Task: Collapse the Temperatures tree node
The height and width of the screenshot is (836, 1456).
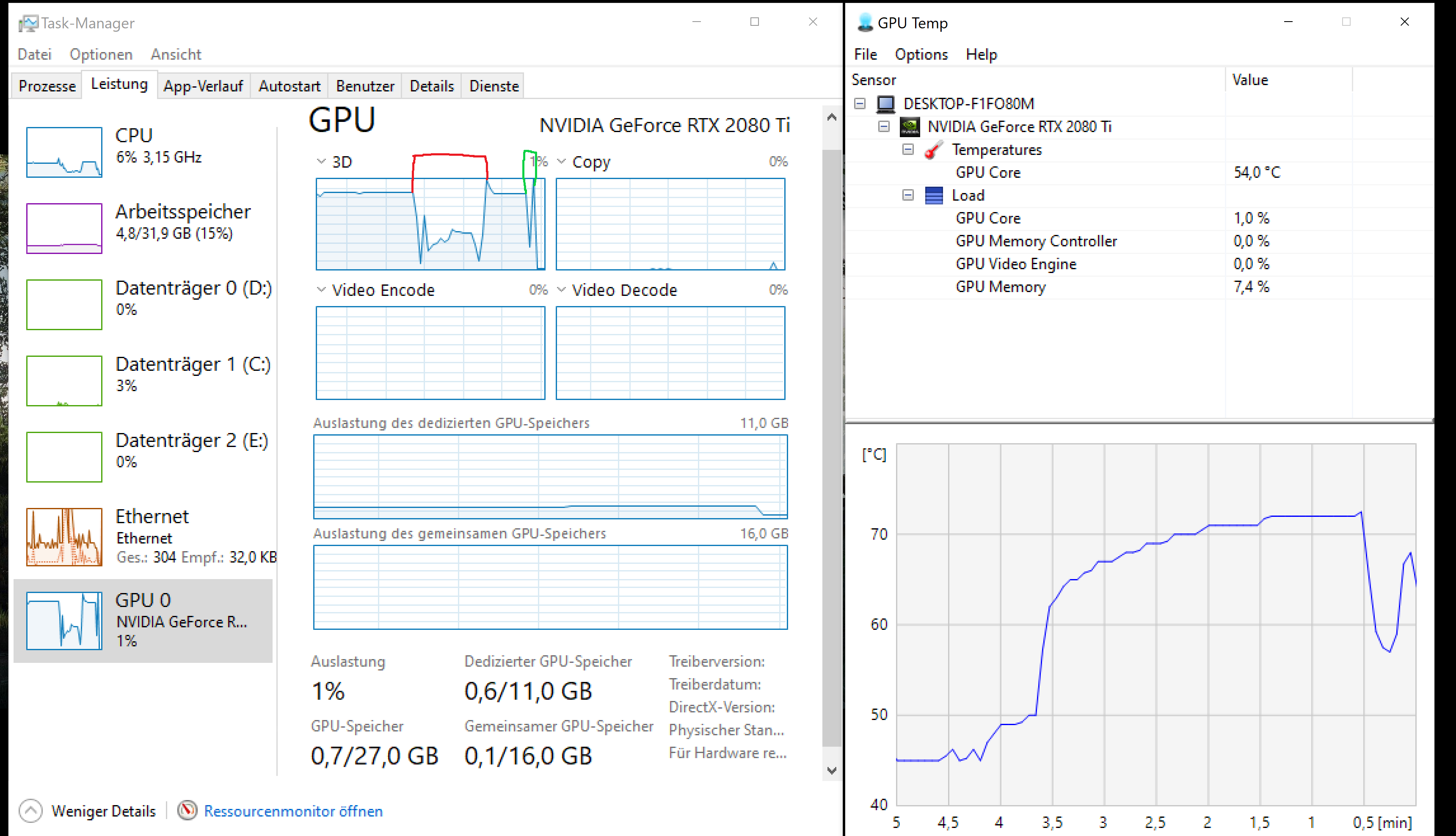Action: [908, 149]
